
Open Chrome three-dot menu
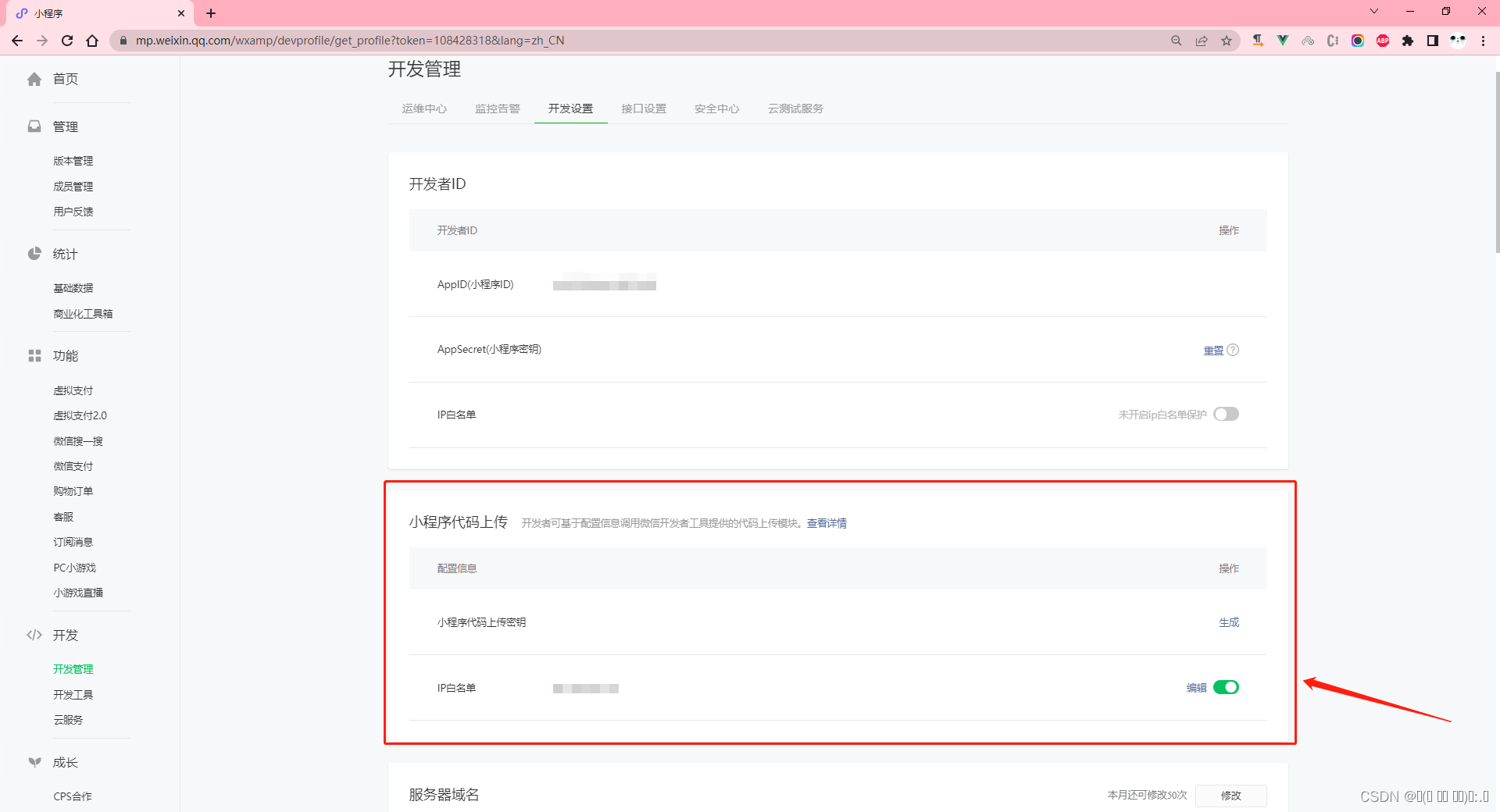tap(1483, 41)
